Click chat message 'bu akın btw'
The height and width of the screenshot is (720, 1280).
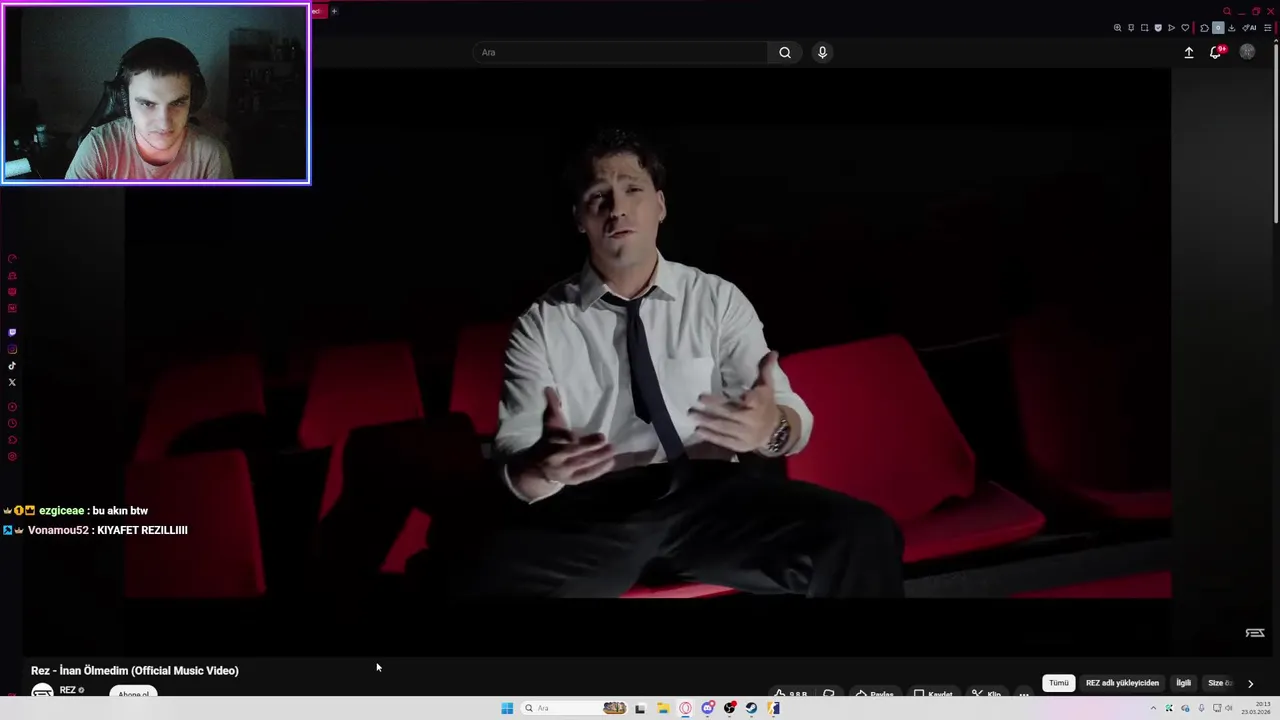tap(120, 511)
